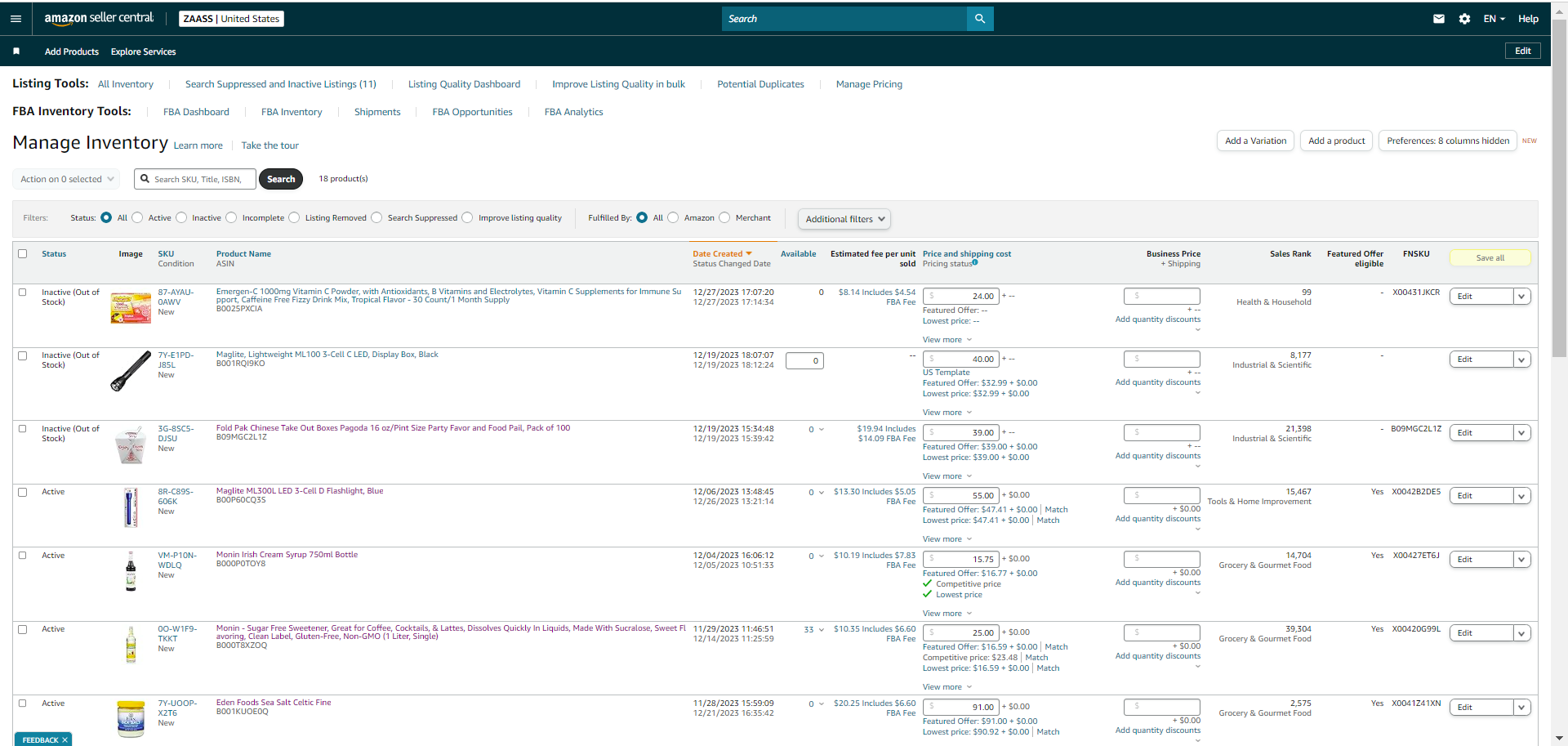The width and height of the screenshot is (1568, 746).
Task: Choose the Inactive status radio filter
Action: click(x=181, y=217)
